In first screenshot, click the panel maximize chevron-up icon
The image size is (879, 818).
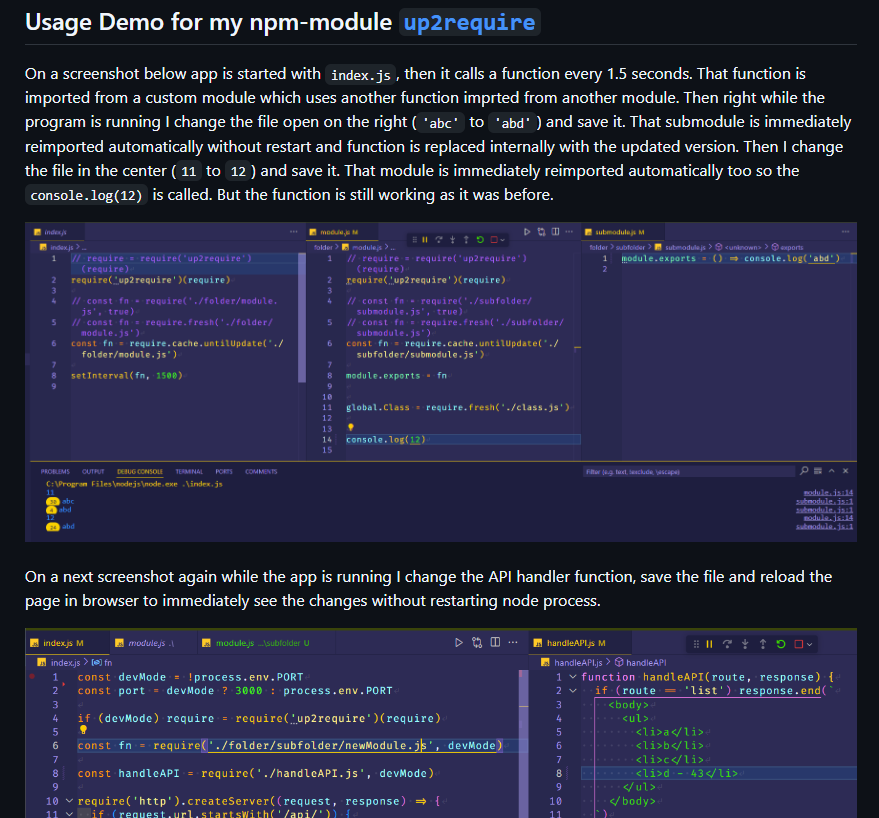point(832,471)
